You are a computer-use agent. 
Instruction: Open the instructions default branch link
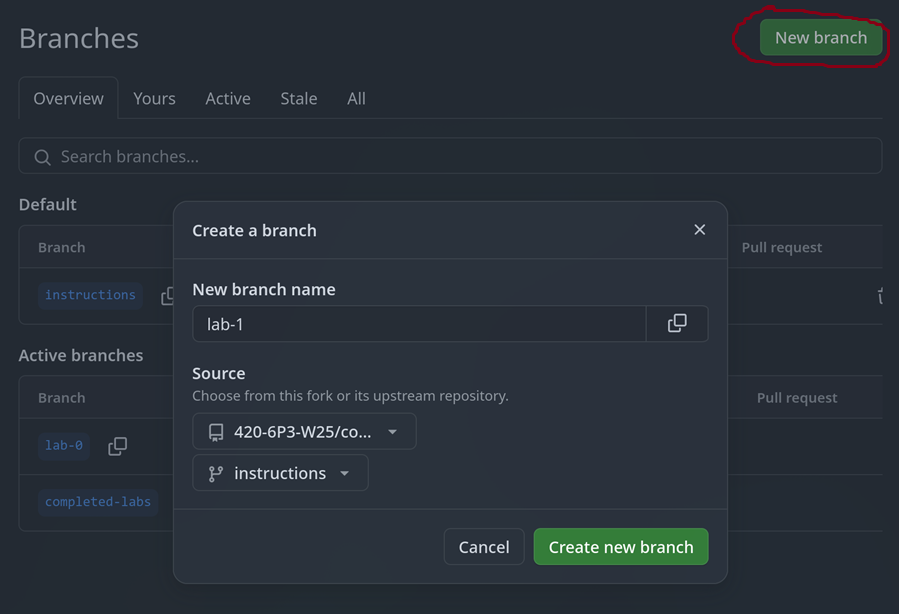90,295
